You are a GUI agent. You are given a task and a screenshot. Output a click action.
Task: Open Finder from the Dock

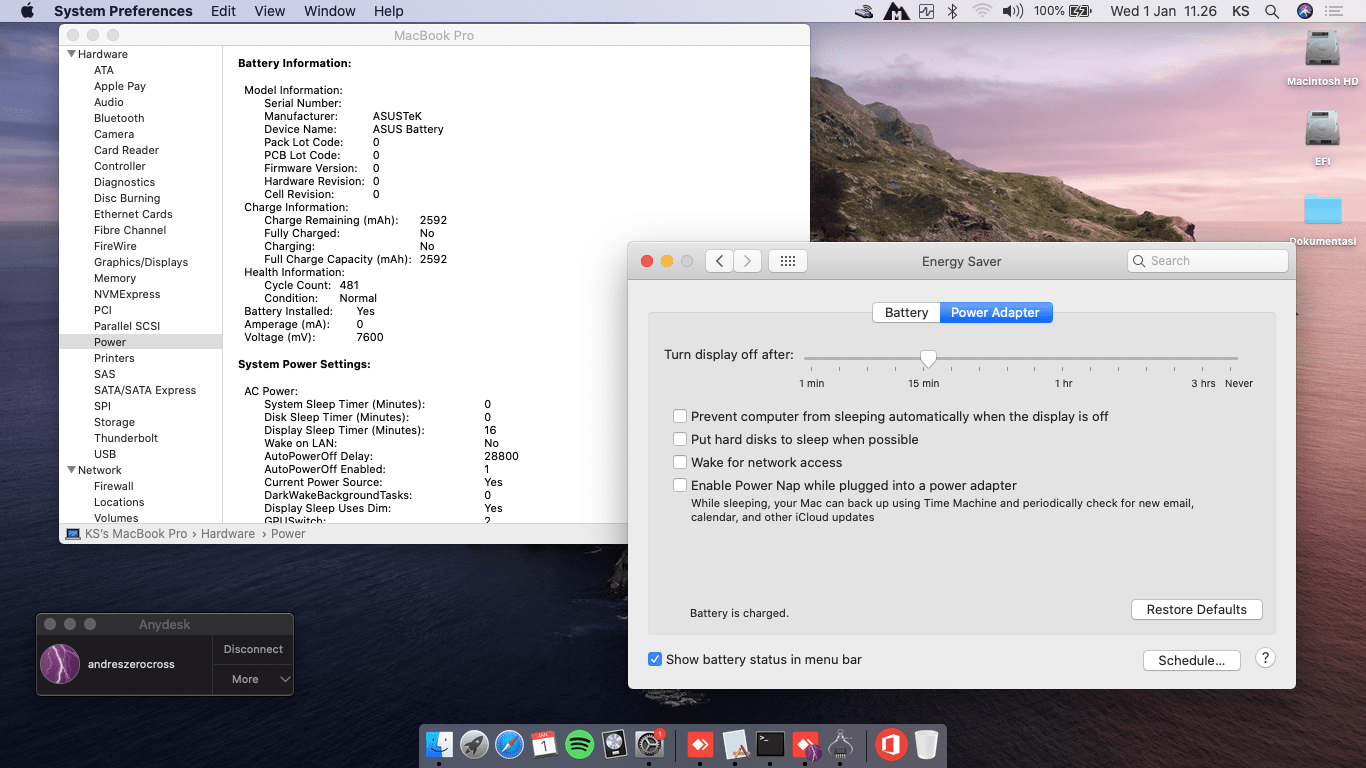coord(440,744)
